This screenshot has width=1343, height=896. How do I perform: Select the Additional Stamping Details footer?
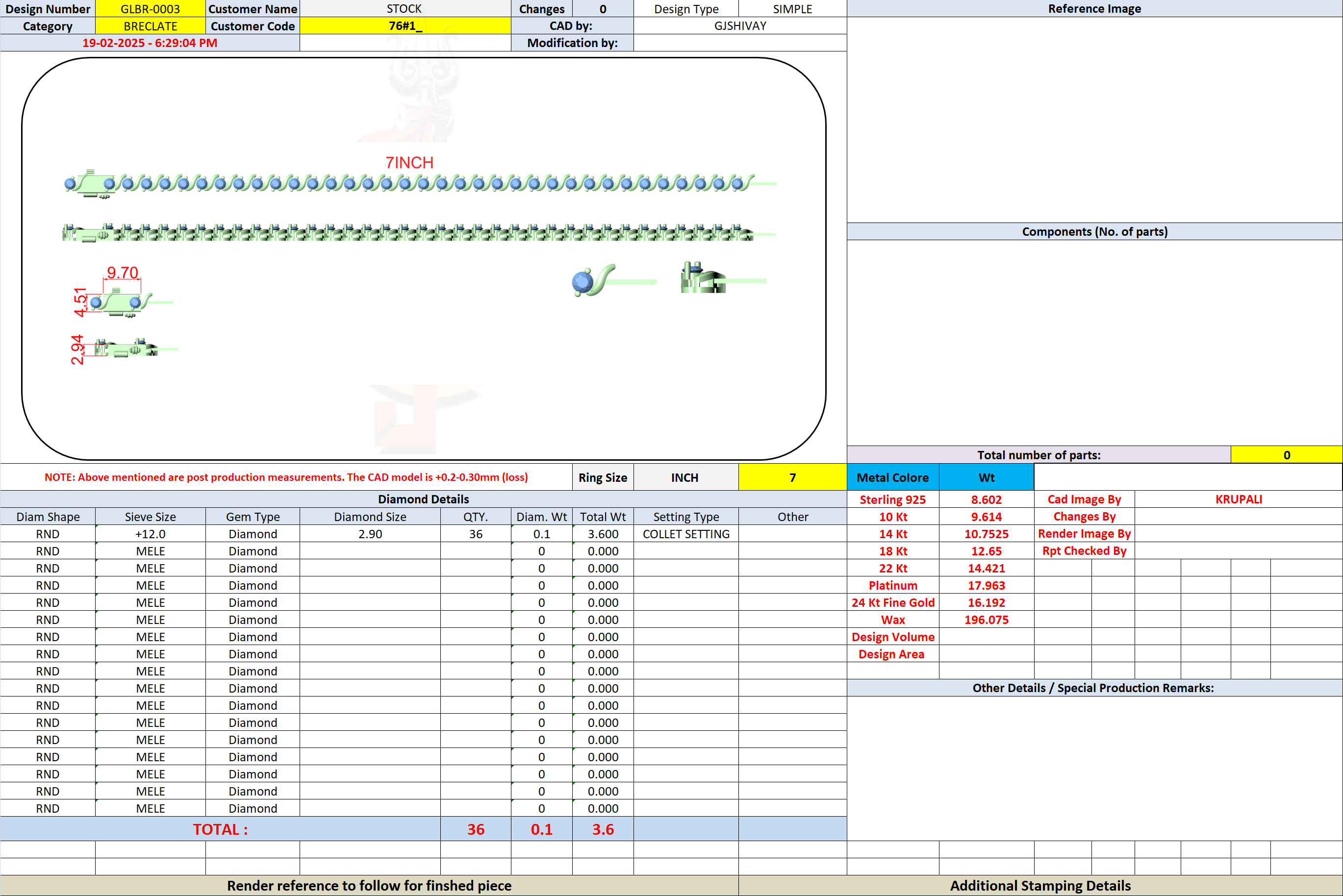click(1040, 886)
